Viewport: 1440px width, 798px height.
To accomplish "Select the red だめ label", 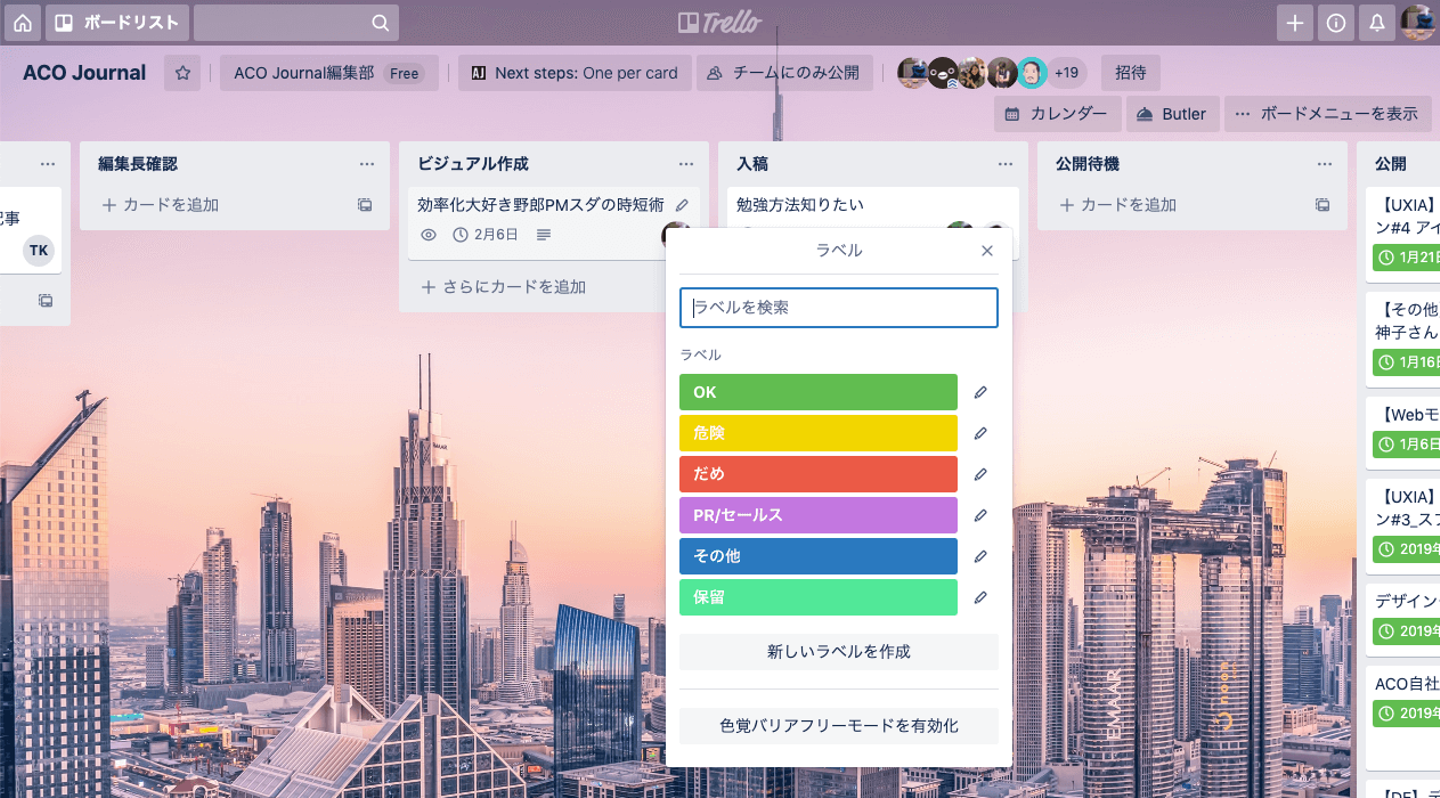I will coord(818,474).
